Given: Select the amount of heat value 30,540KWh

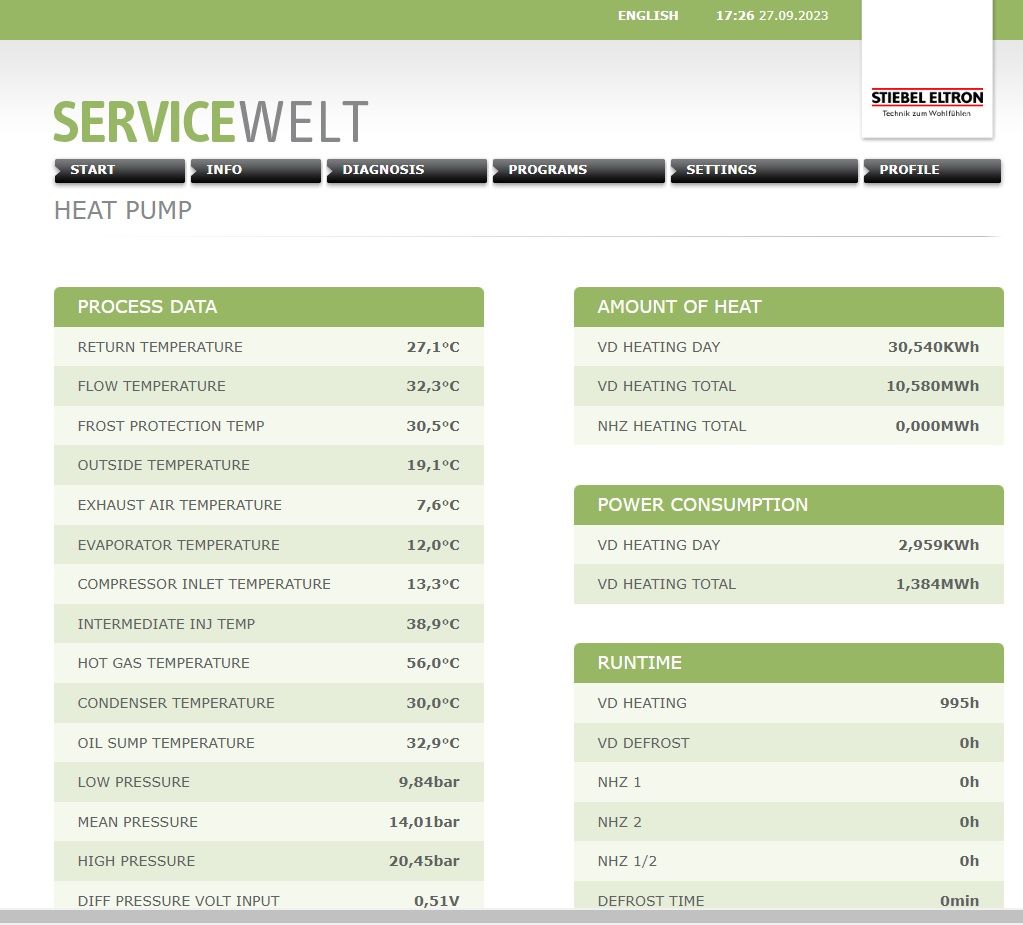Looking at the screenshot, I should tap(934, 347).
